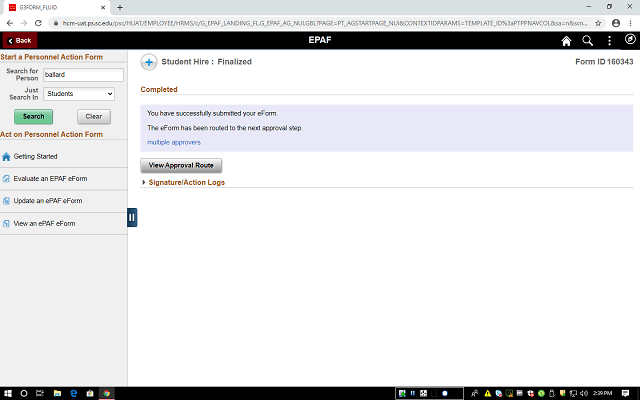Click the Back button in header
Screen dimensions: 640x400
pyautogui.click(x=20, y=40)
